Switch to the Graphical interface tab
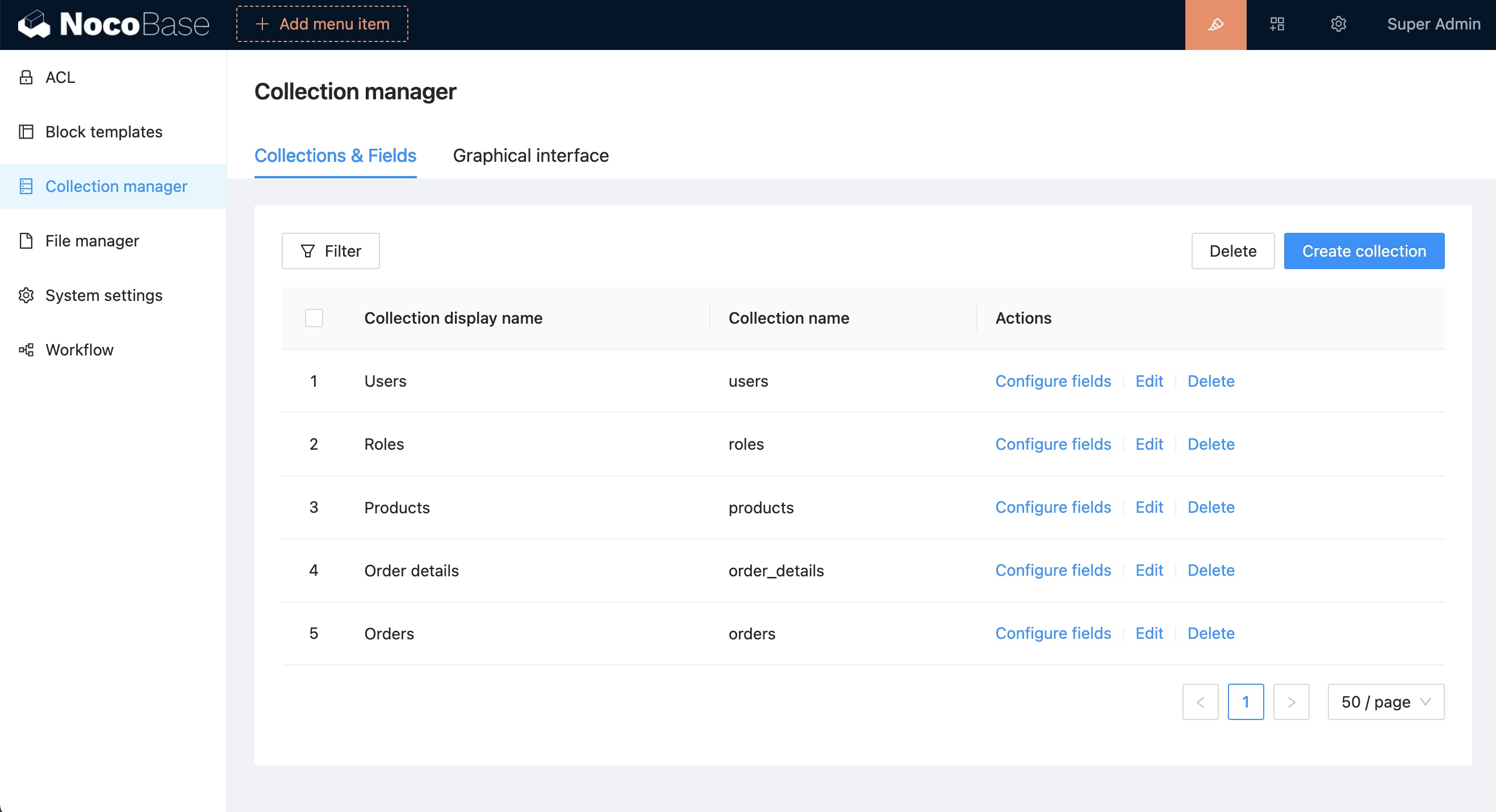The height and width of the screenshot is (812, 1496). click(x=530, y=156)
